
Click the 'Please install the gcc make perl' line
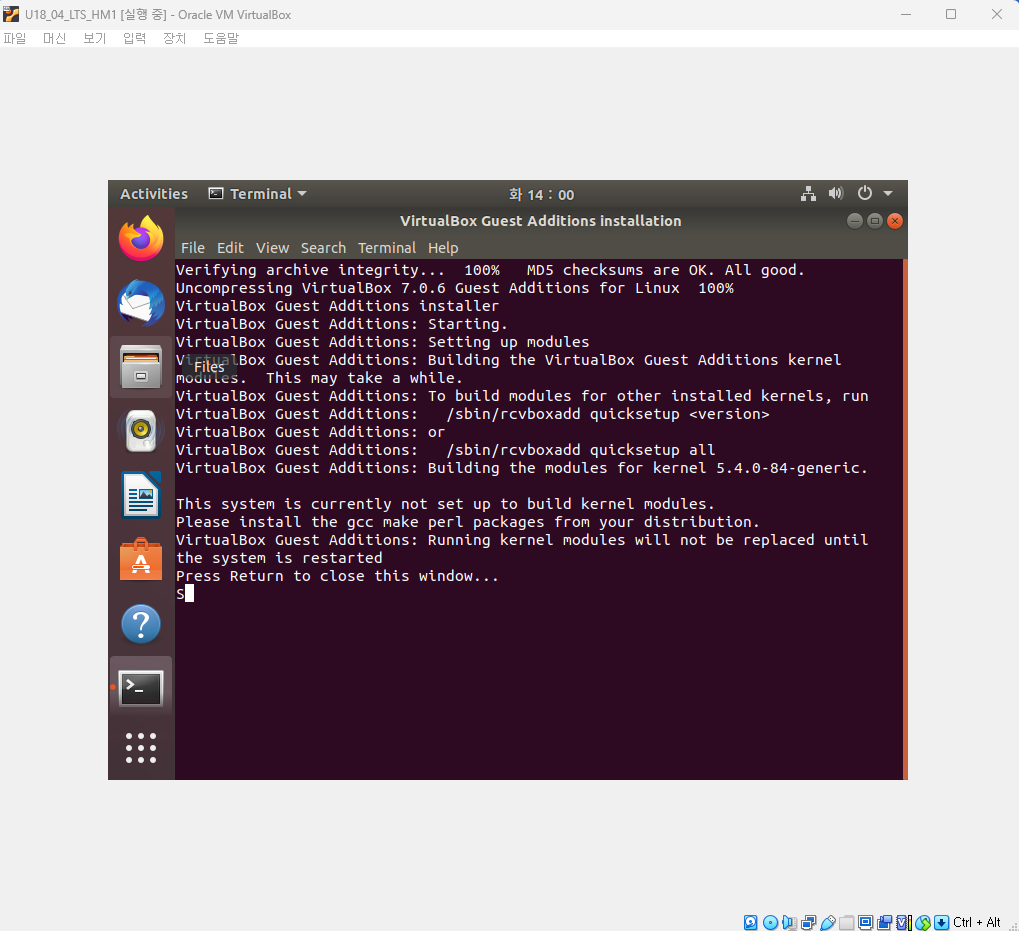[467, 522]
